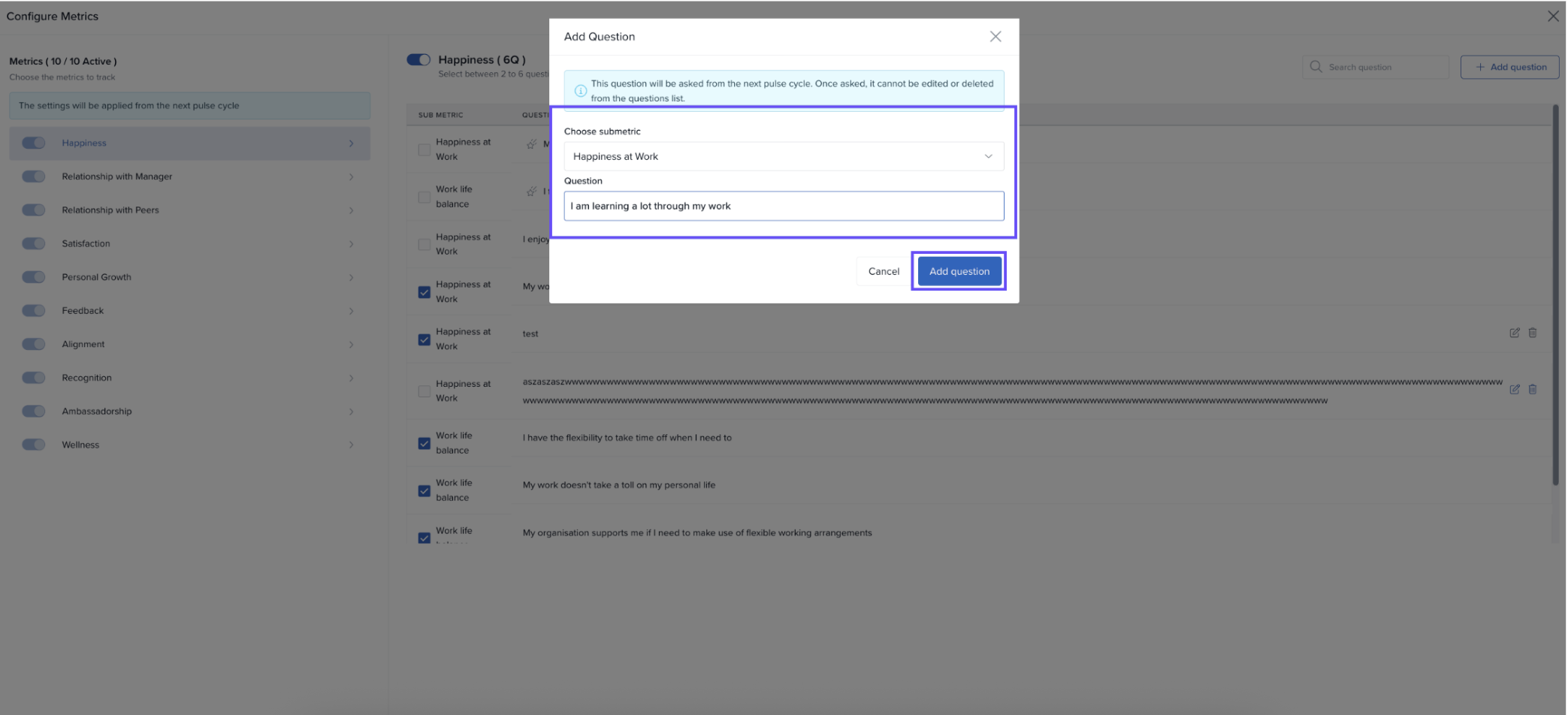Click the info icon in the notice banner
1568x715 pixels.
[x=580, y=91]
